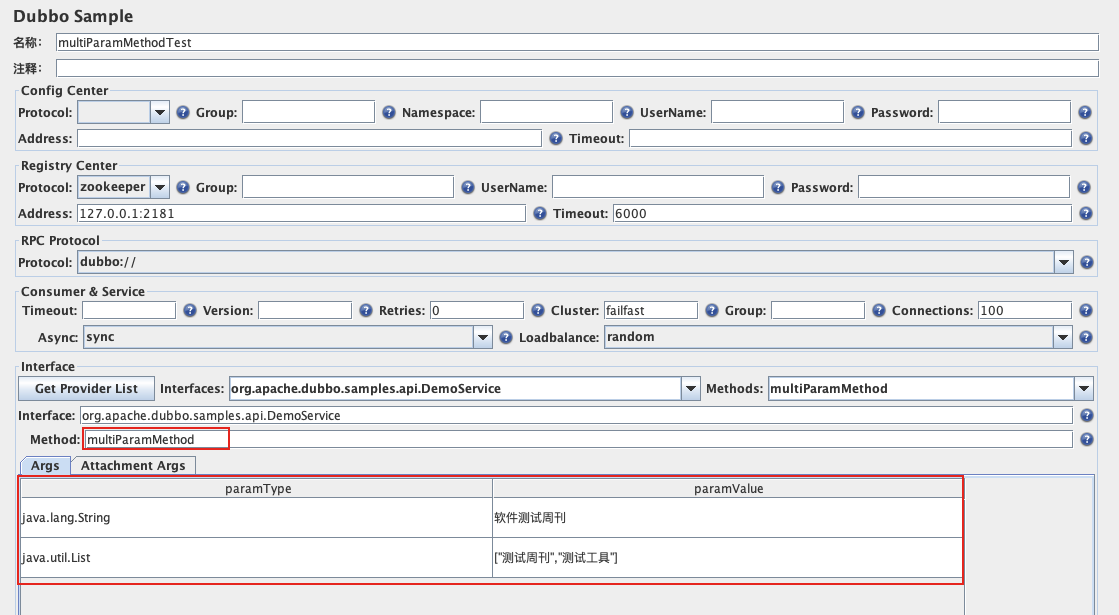Image resolution: width=1119 pixels, height=615 pixels.
Task: Expand the Async sync dropdown
Action: pos(482,337)
